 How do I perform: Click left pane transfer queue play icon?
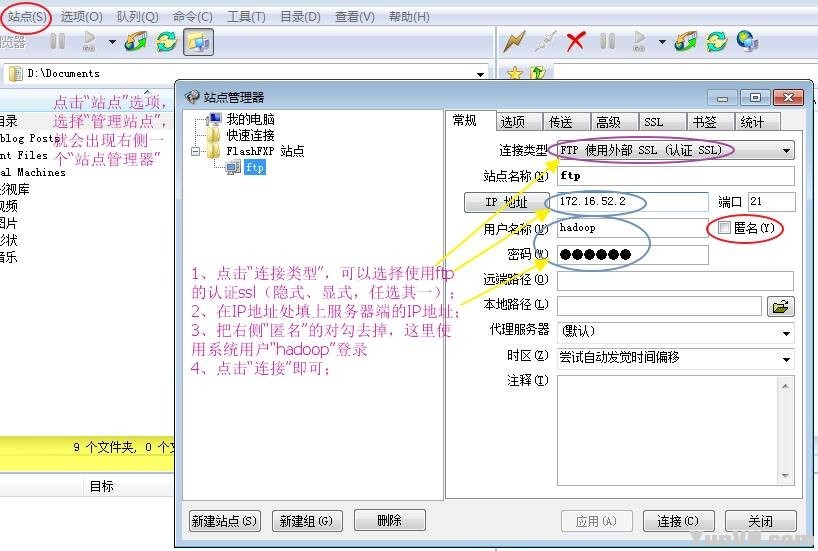click(x=89, y=41)
